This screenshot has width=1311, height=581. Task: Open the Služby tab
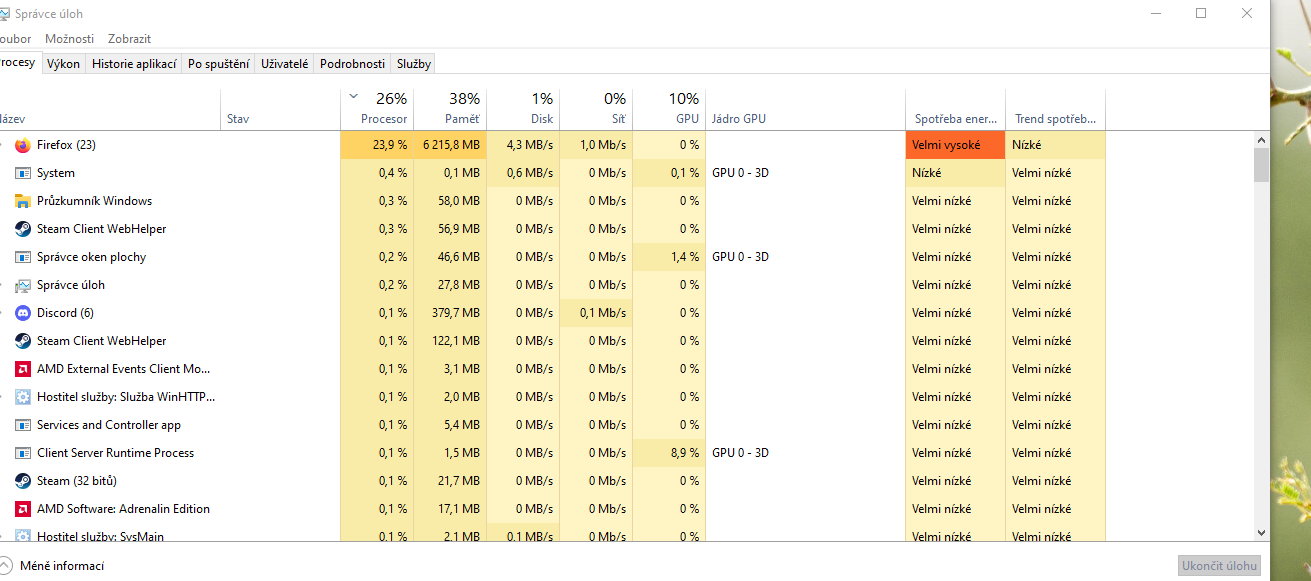(x=413, y=64)
